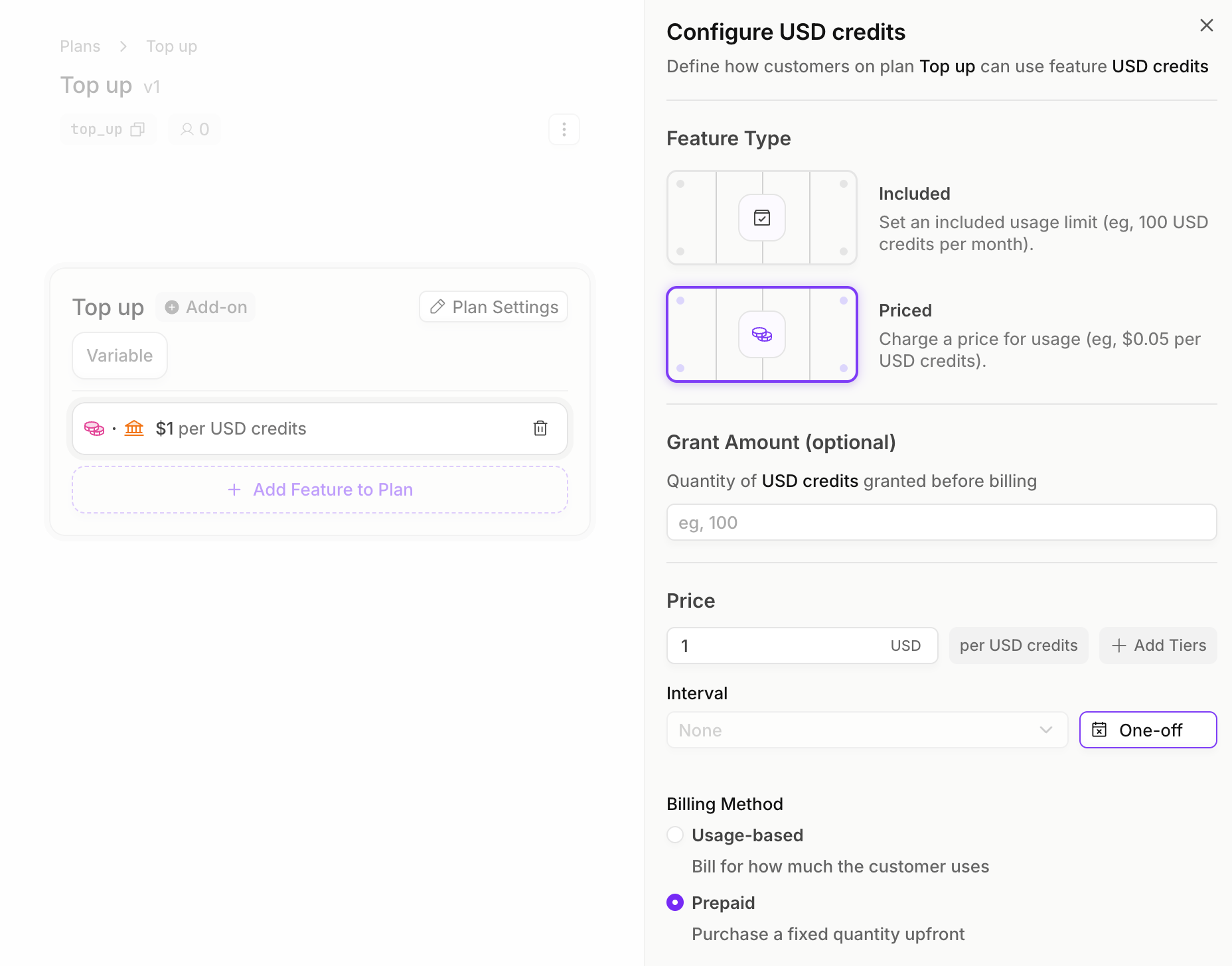Select the Included feature type card
The image size is (1232, 966).
pos(762,218)
